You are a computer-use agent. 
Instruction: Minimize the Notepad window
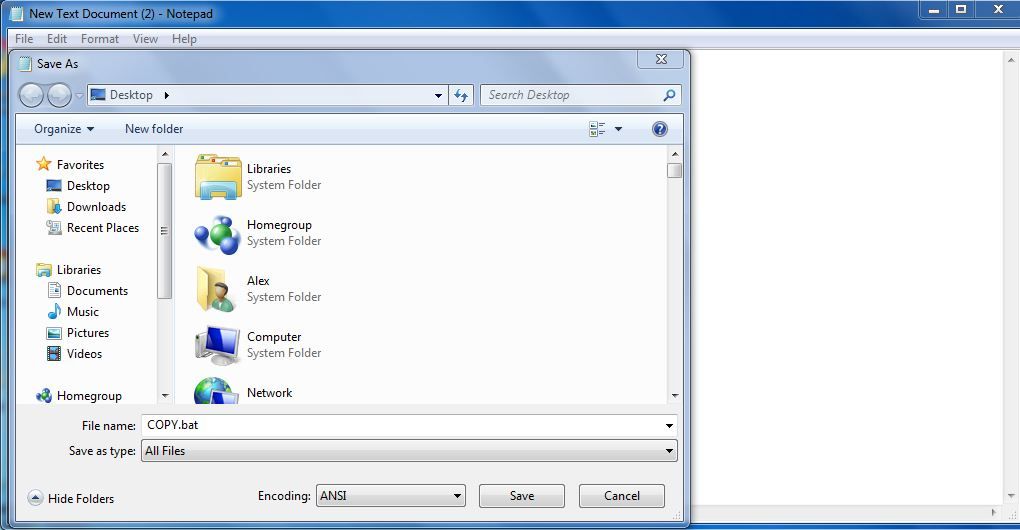click(934, 10)
